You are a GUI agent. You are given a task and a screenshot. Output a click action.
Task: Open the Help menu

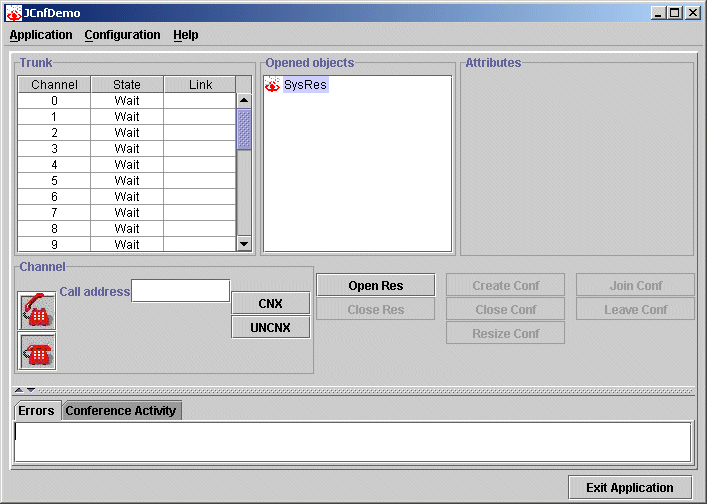(185, 35)
